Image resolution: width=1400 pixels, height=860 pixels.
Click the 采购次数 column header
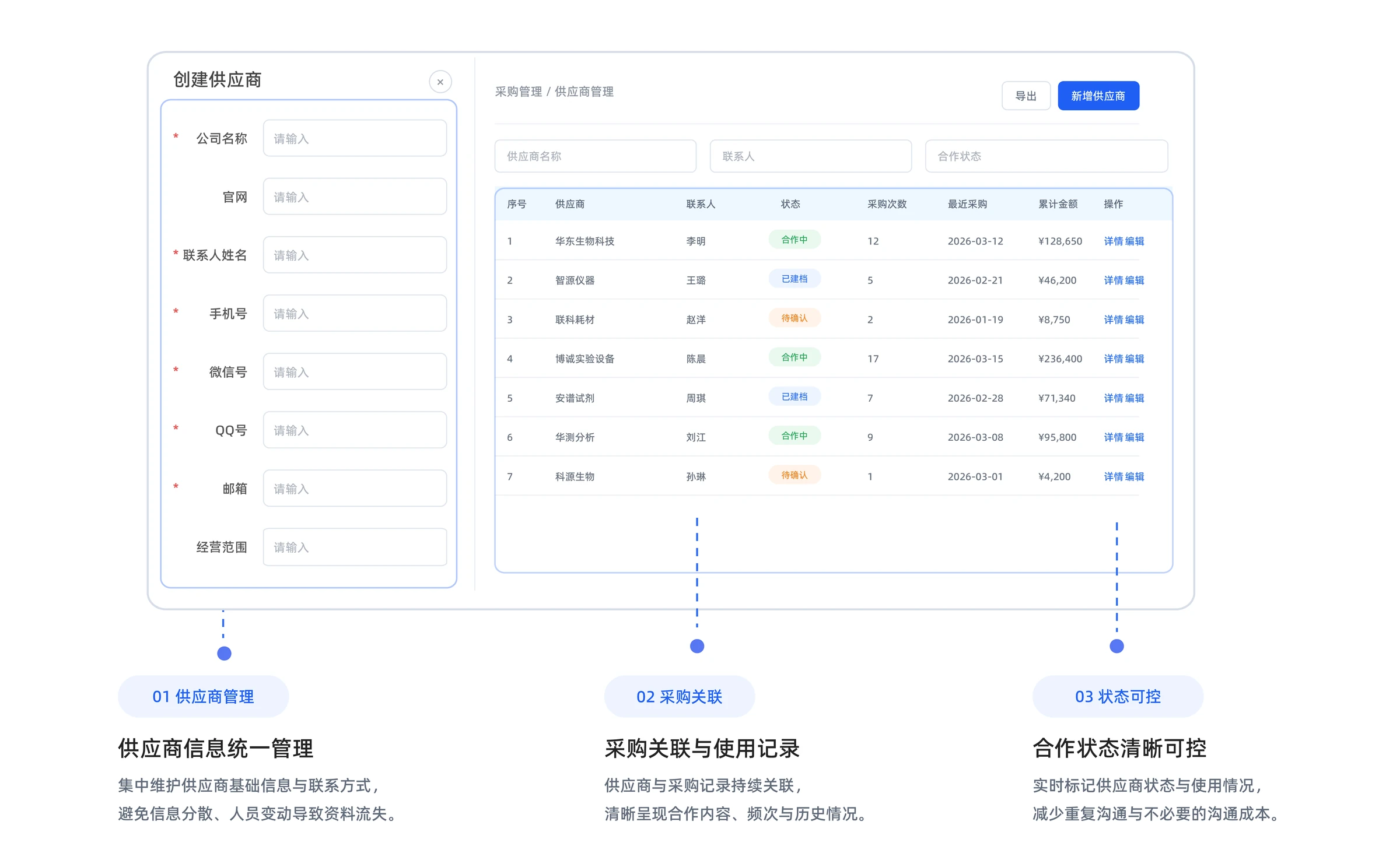pos(887,204)
